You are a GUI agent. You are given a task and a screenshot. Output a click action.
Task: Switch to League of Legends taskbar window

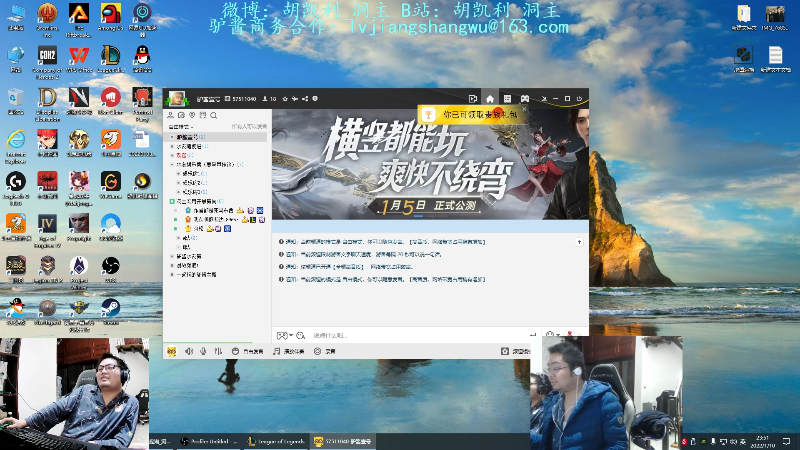point(276,441)
